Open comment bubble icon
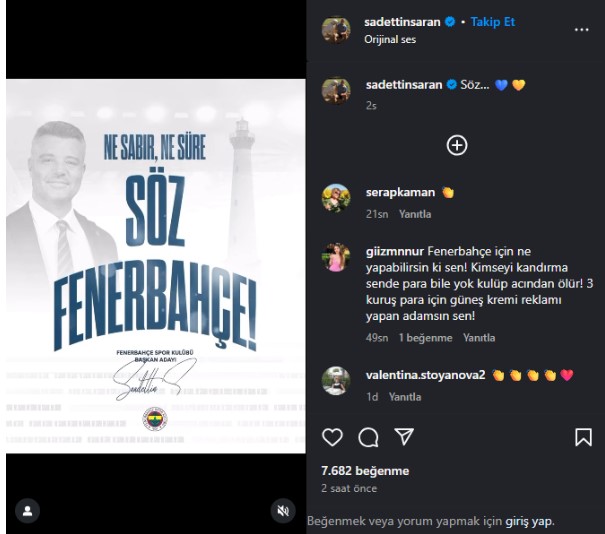 click(368, 437)
